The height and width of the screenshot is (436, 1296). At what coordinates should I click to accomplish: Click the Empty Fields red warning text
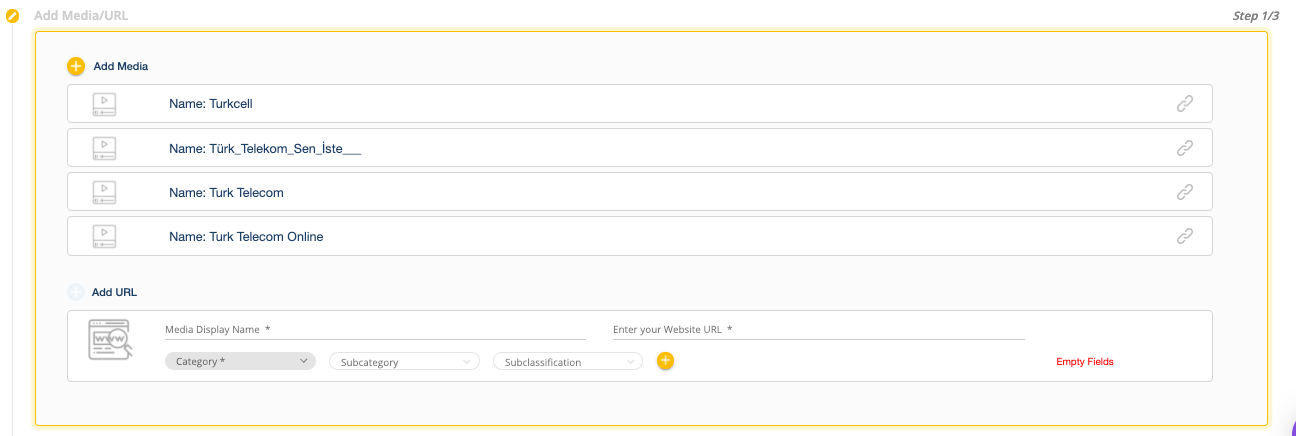[1085, 362]
